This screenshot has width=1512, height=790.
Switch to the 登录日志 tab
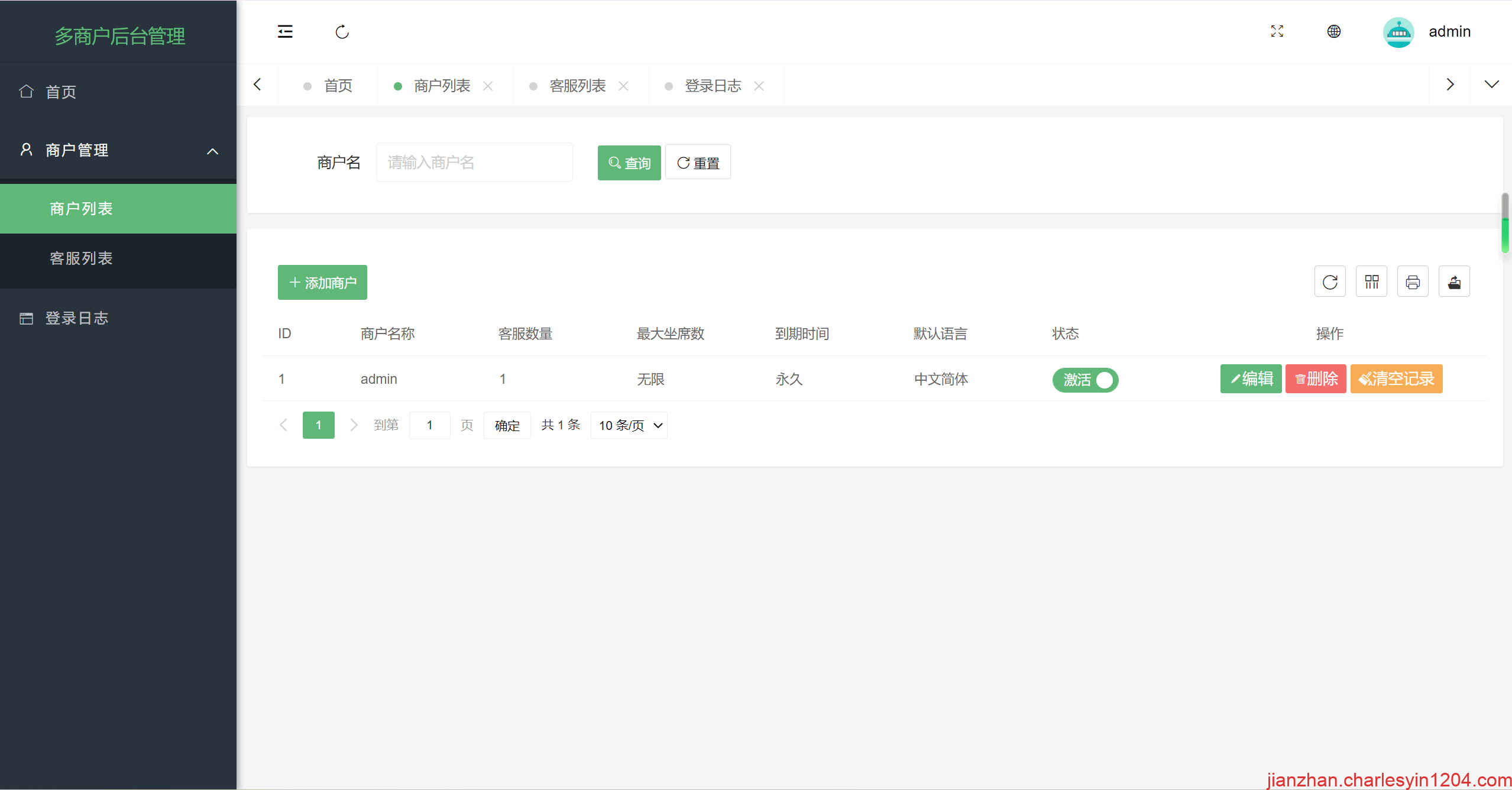713,86
